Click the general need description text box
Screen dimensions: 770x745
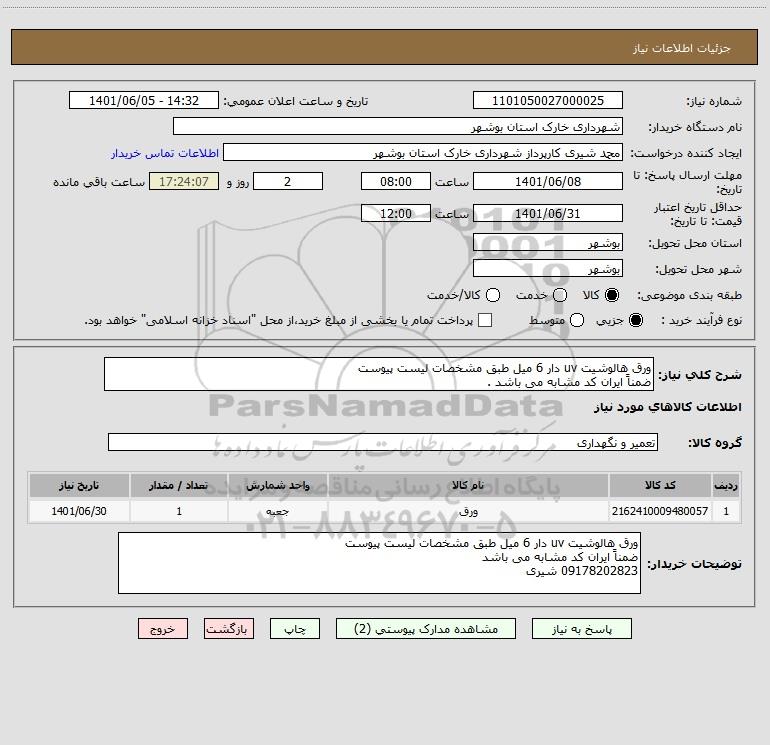pyautogui.click(x=379, y=374)
